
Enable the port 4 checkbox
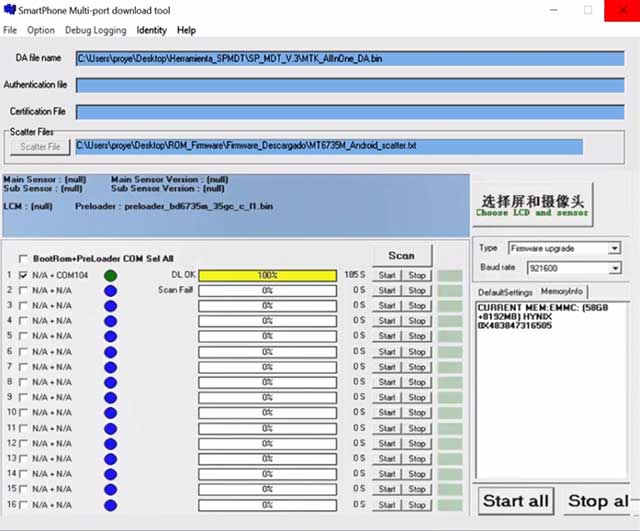click(x=23, y=321)
